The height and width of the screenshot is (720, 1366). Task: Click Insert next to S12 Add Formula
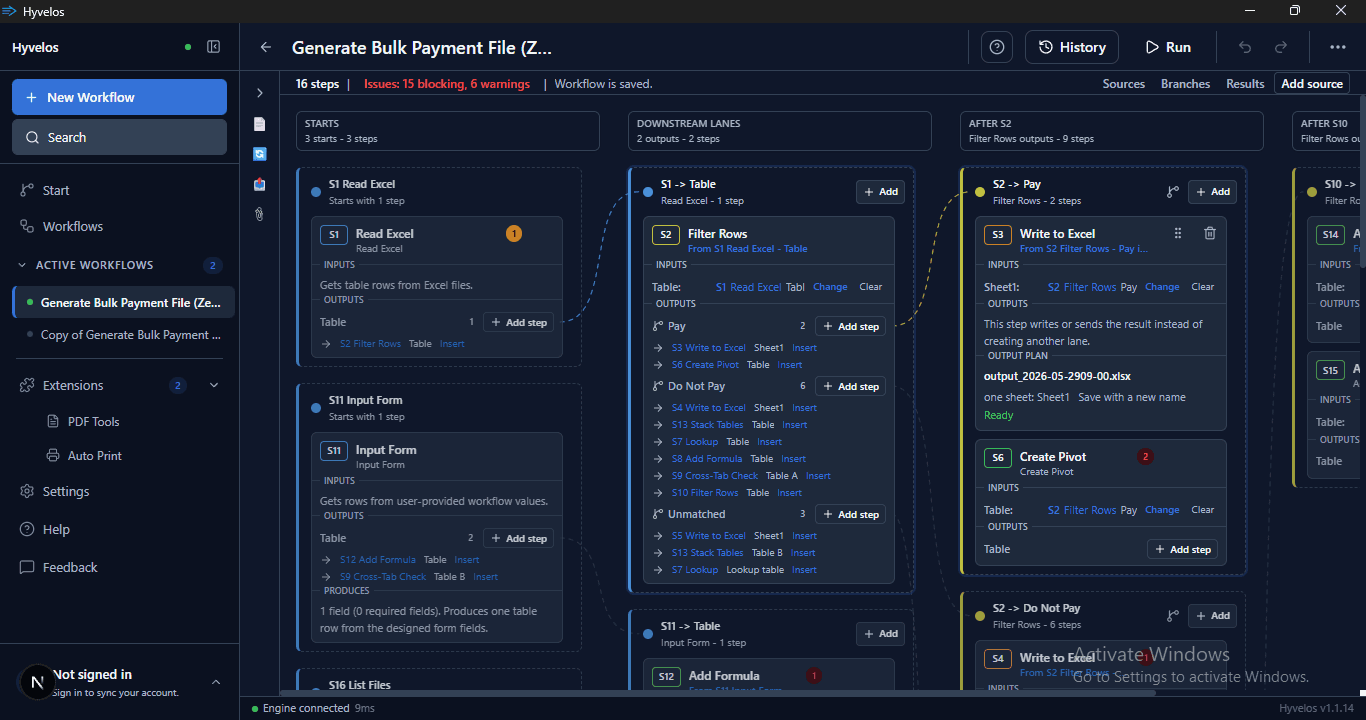pyautogui.click(x=467, y=560)
